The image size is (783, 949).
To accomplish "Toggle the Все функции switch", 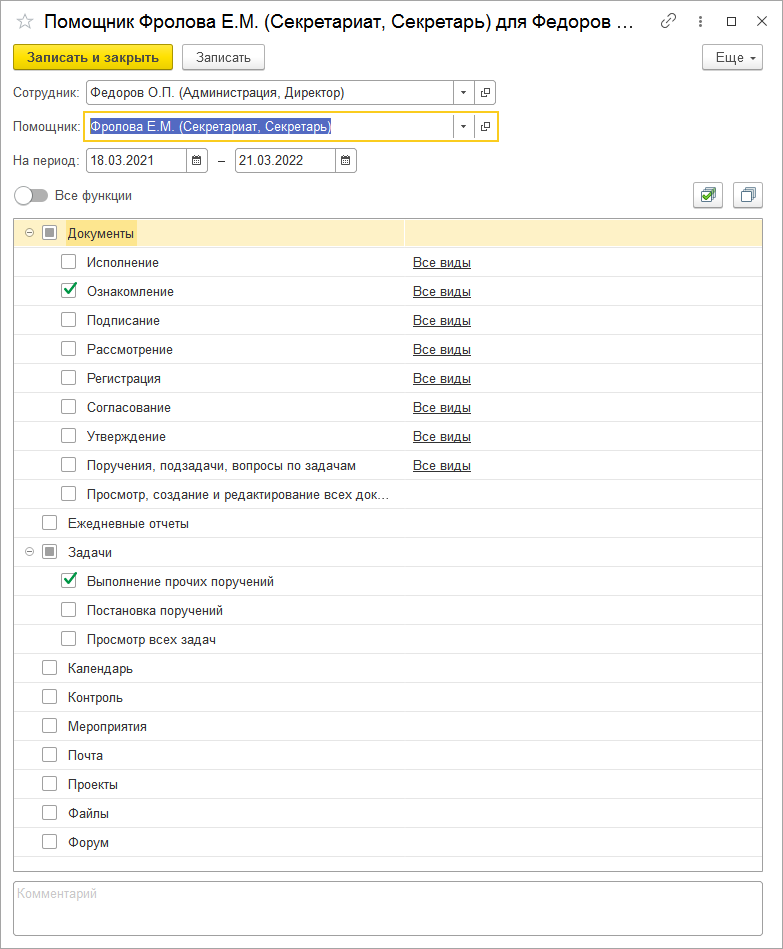I will [32, 196].
